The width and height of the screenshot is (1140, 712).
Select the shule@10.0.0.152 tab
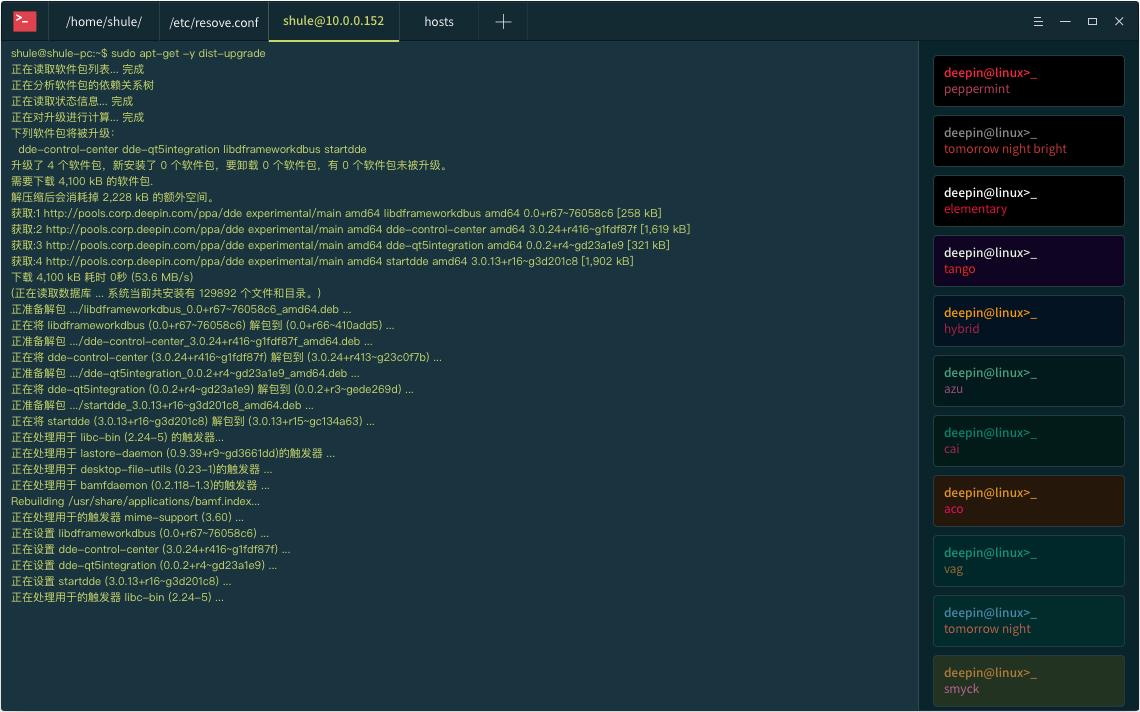[x=334, y=21]
